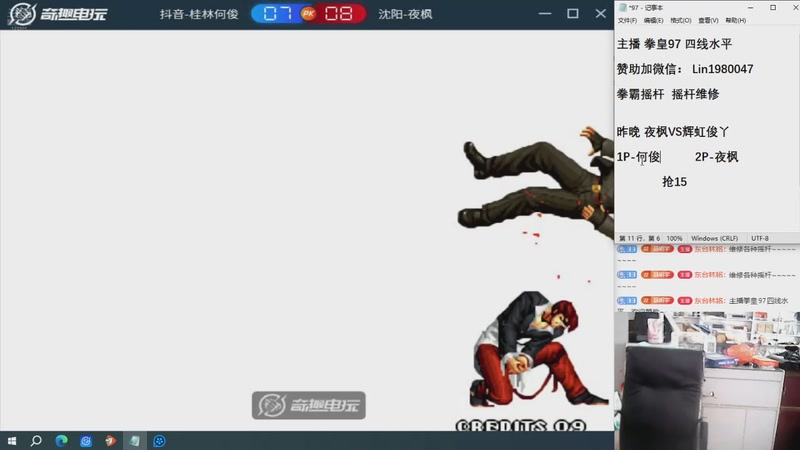Open the Windows Start menu
Screen dimensions: 800x450
pos(12,441)
